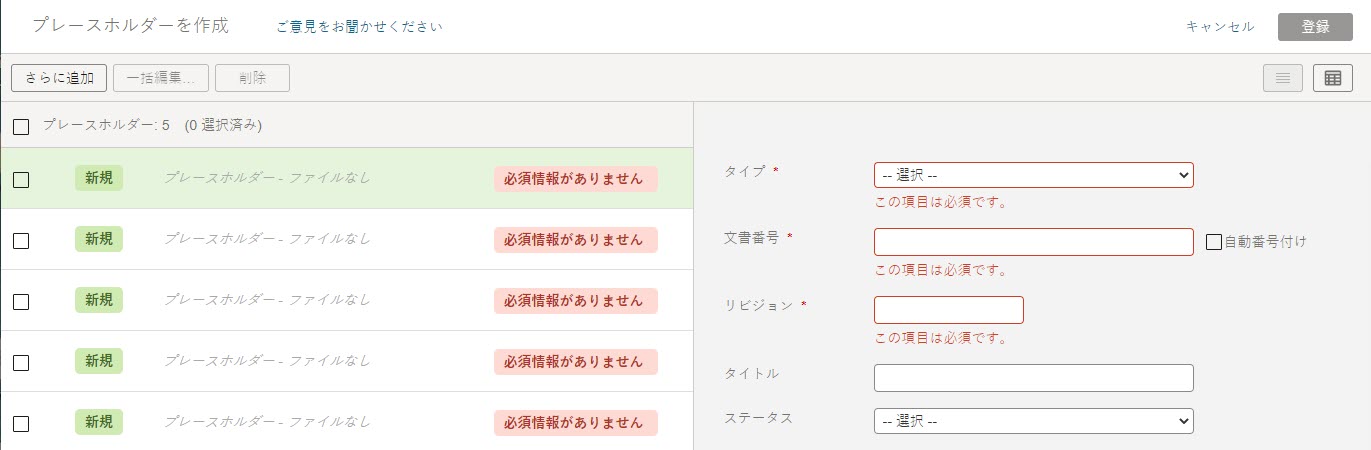Click 必須情報がありません warning on second row
1371x450 pixels.
[576, 240]
